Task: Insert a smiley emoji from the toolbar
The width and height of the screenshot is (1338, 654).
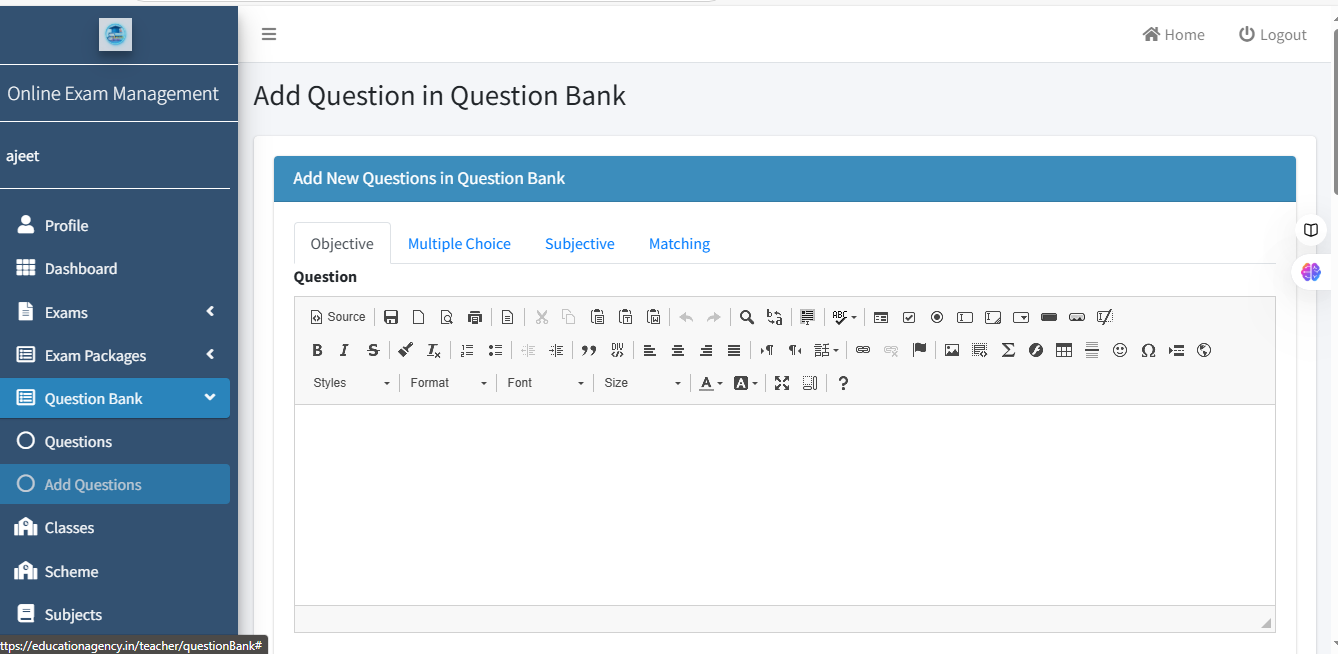Action: (x=1120, y=350)
